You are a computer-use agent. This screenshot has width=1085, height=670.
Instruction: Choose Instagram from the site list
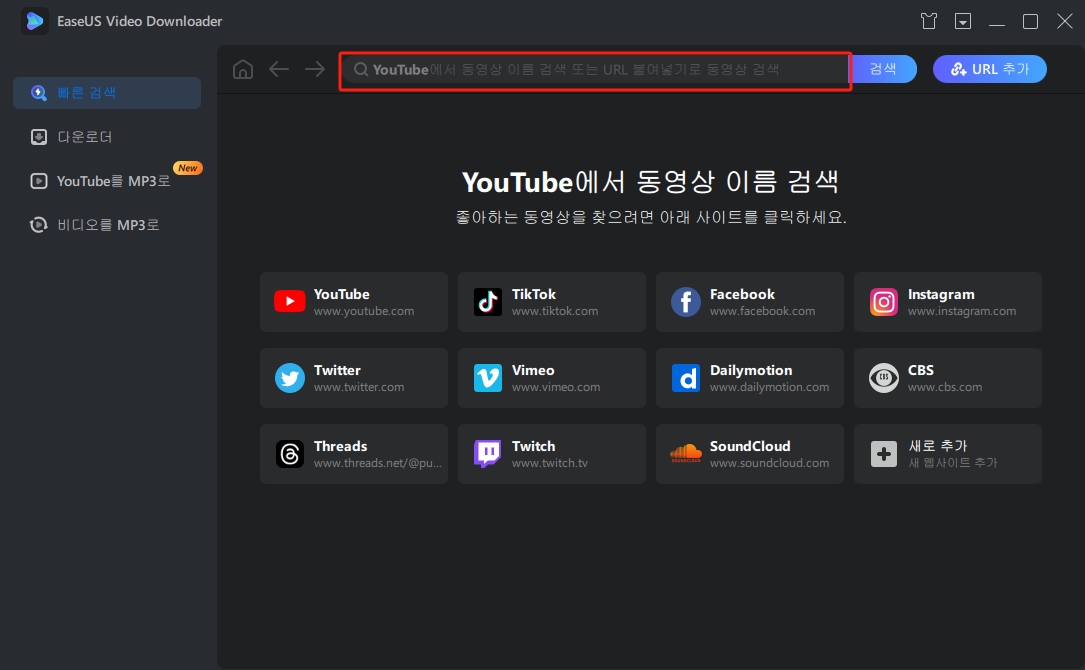[x=947, y=302]
